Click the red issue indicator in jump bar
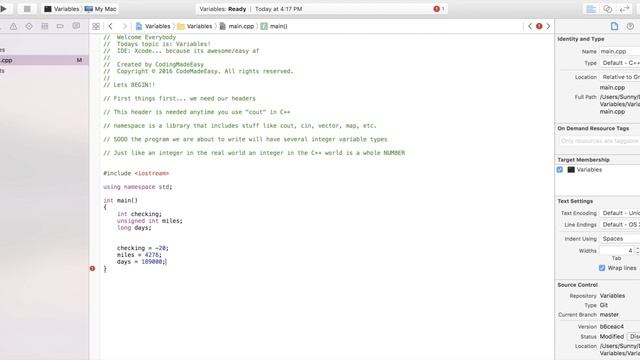Image resolution: width=640 pixels, height=360 pixels. [539, 26]
